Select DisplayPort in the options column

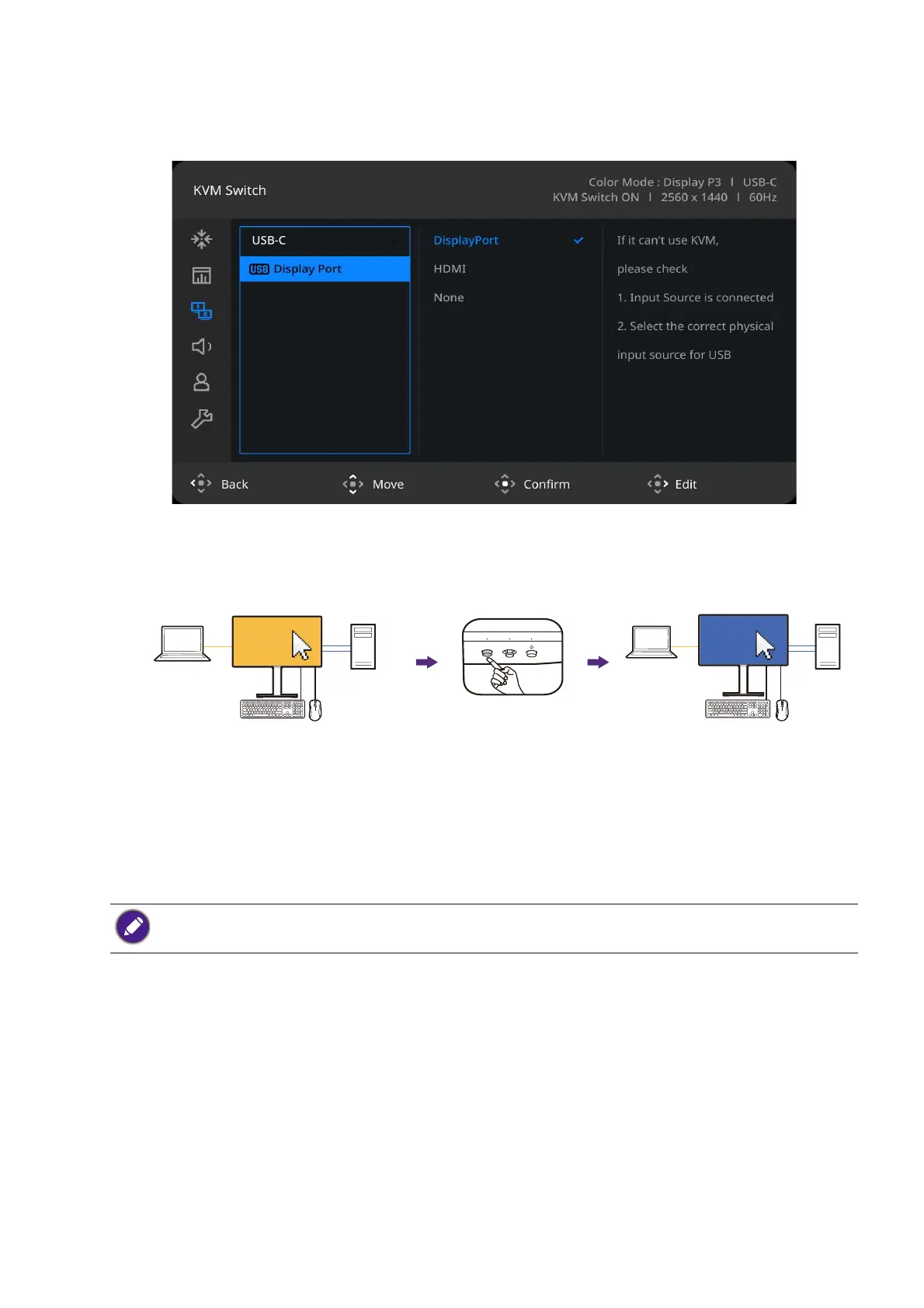466,241
